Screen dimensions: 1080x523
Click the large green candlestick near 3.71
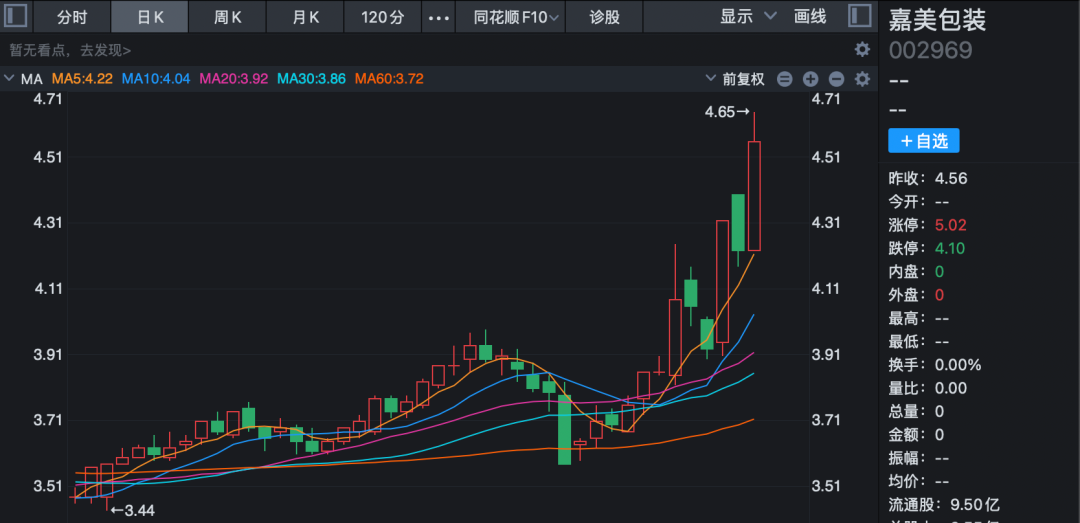tap(564, 429)
